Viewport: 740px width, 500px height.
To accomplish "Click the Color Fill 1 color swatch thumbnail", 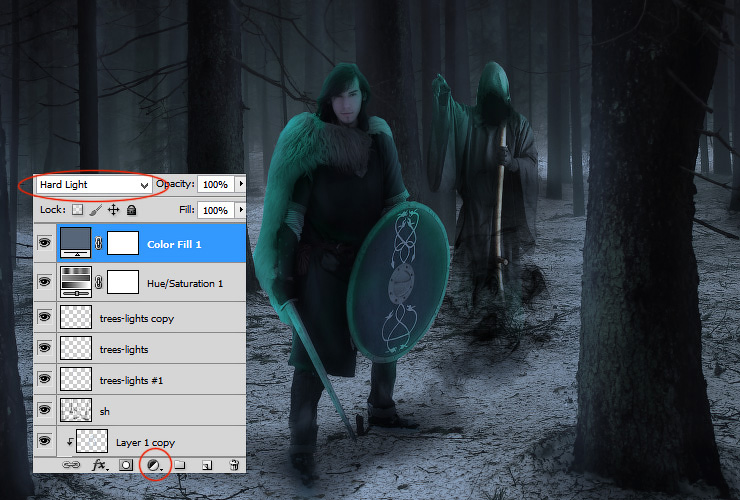I will [76, 243].
